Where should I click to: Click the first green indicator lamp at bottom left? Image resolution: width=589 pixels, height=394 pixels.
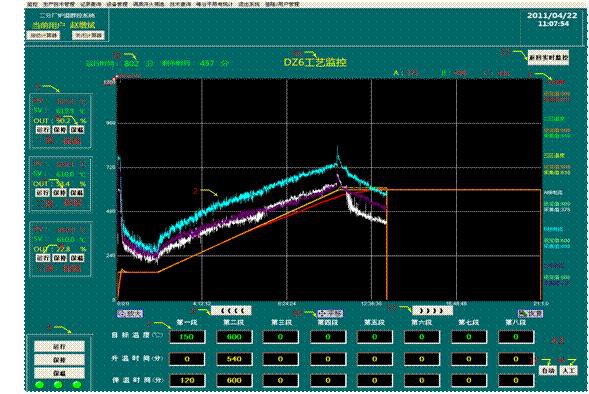tap(39, 385)
